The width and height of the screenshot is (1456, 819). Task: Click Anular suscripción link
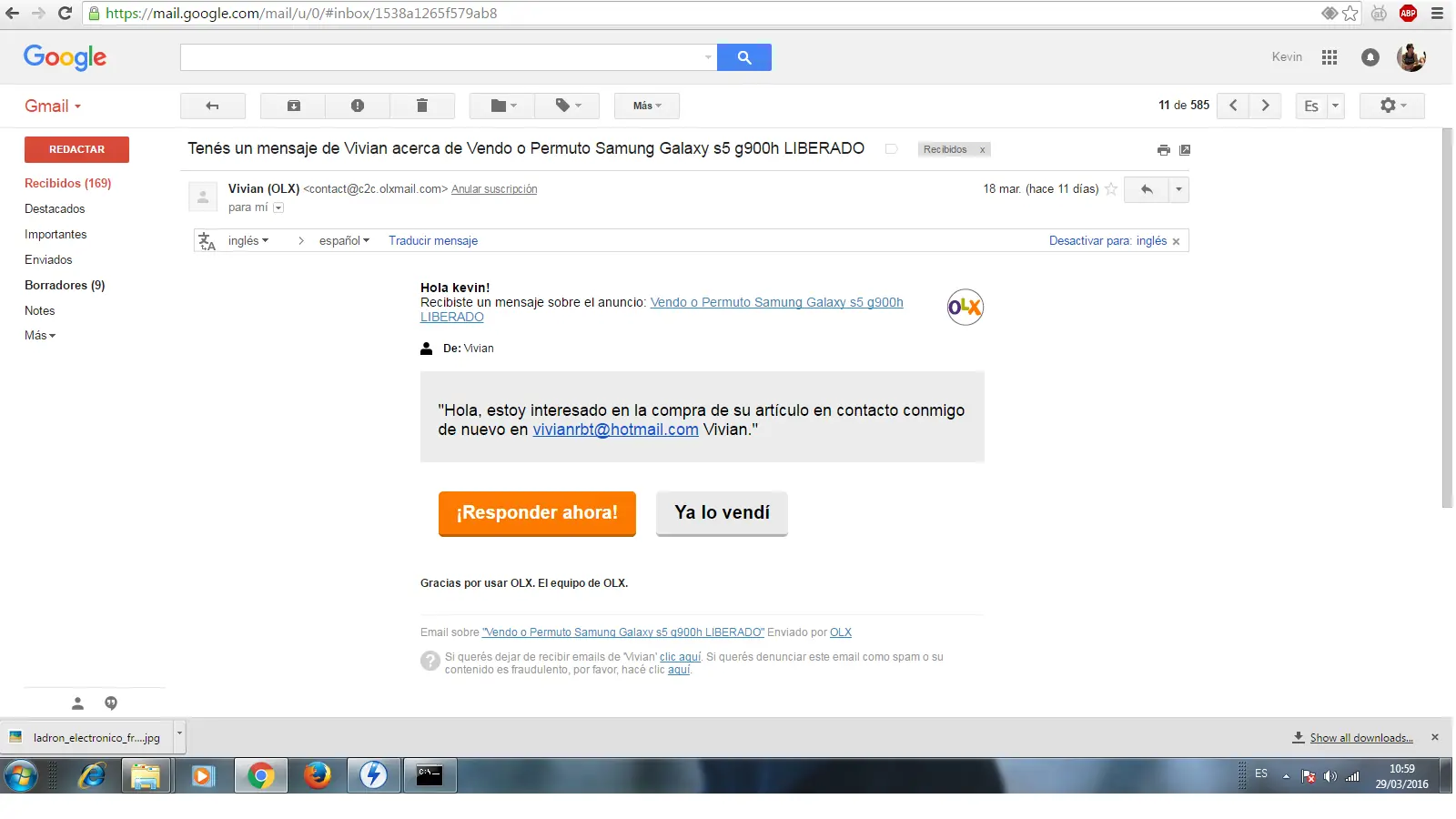(x=494, y=189)
